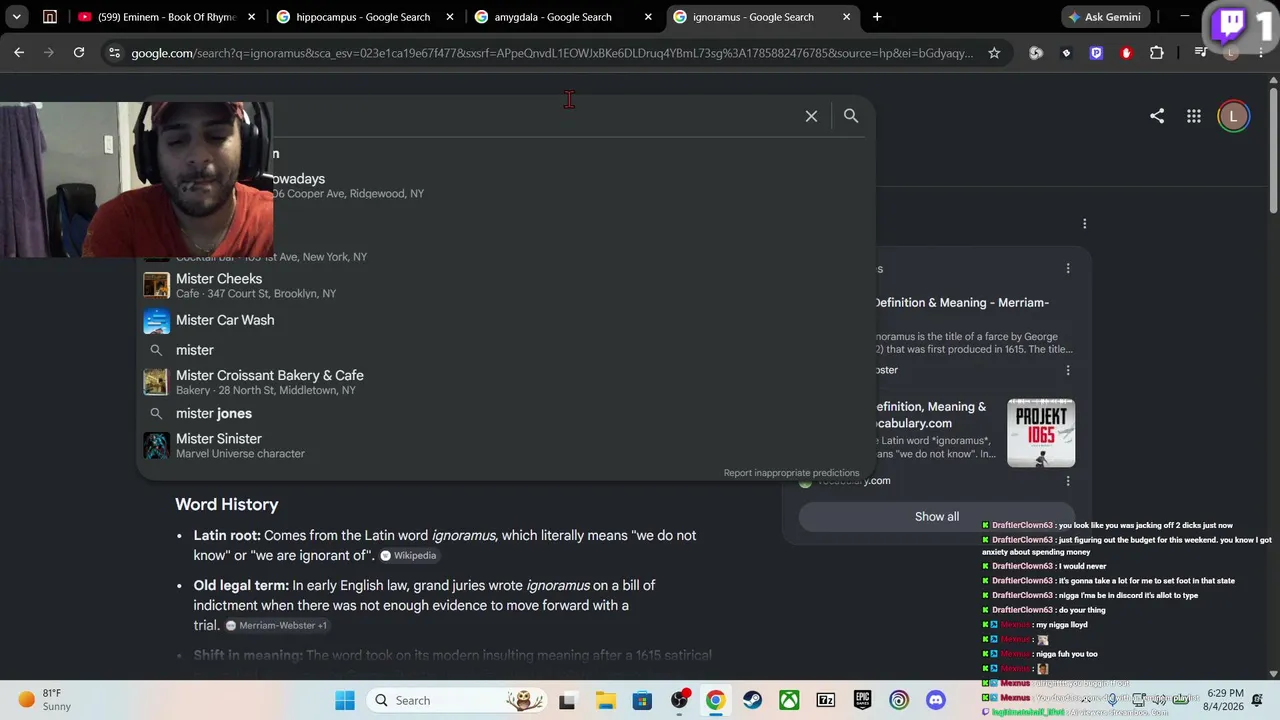
Task: Open three-dot menu above the sources panel
Action: pyautogui.click(x=1084, y=224)
